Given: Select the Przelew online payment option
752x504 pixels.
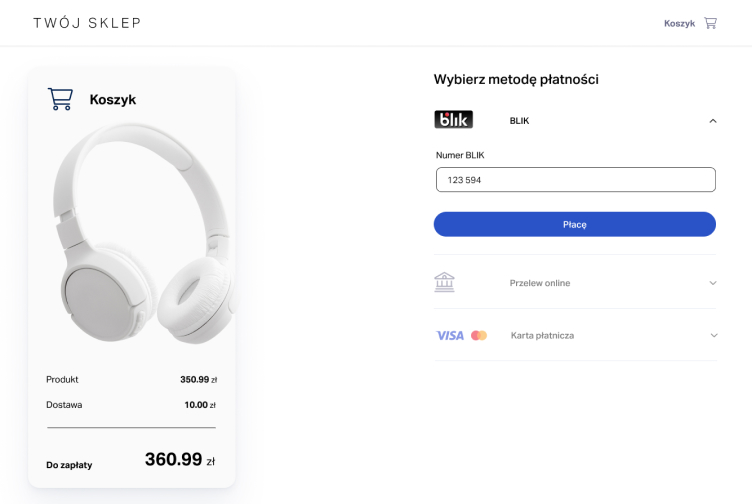Looking at the screenshot, I should [x=540, y=283].
